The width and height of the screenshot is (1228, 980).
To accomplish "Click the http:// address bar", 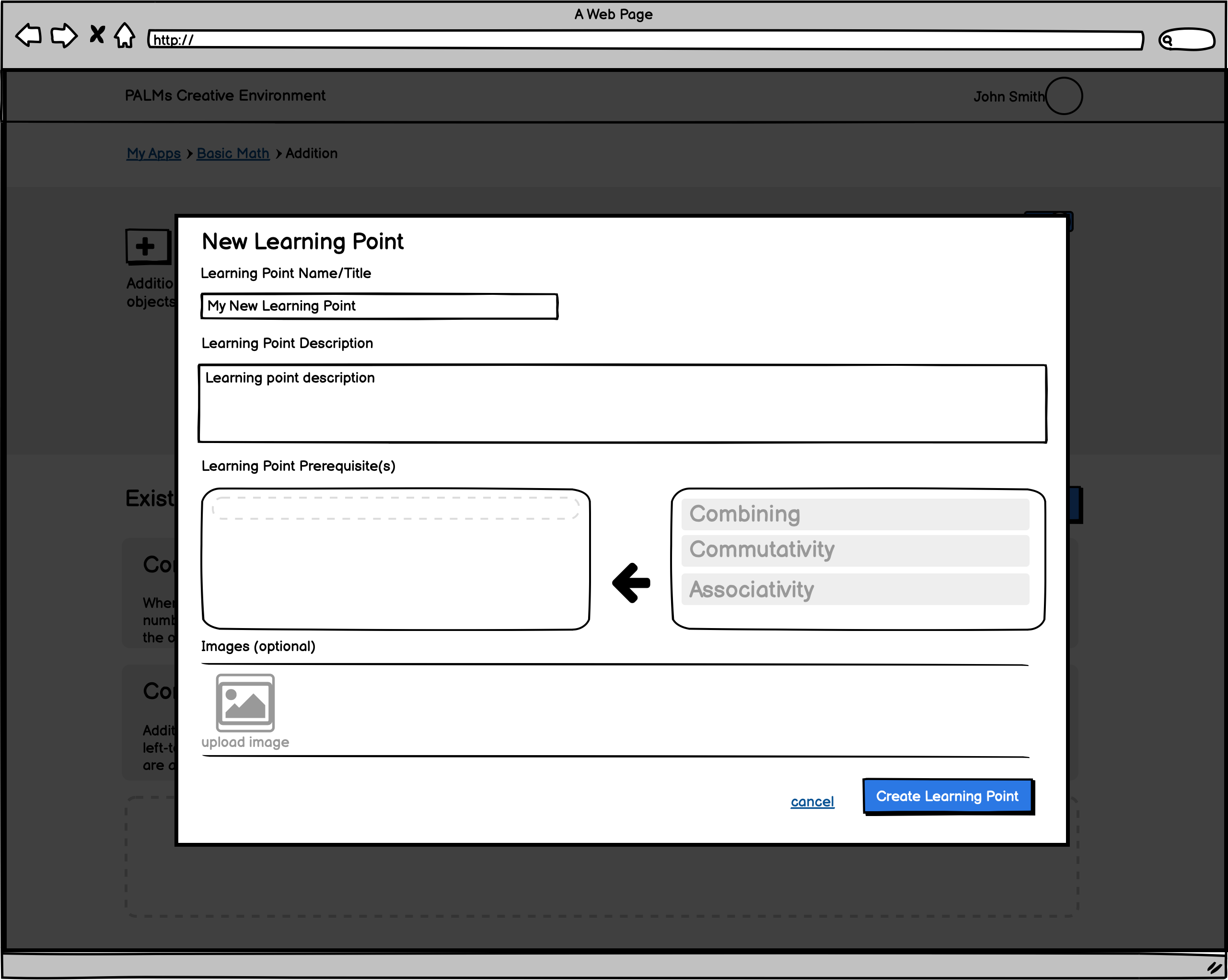I will tap(645, 40).
